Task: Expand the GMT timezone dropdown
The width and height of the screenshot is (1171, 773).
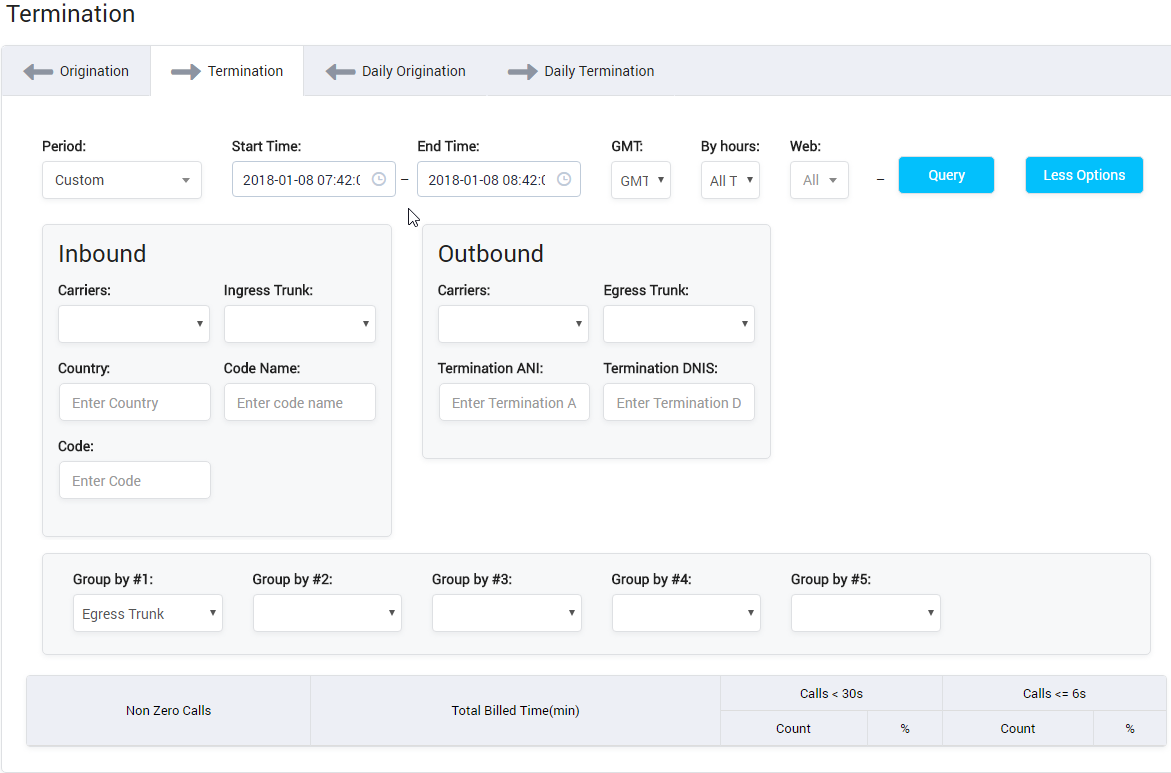Action: point(640,180)
